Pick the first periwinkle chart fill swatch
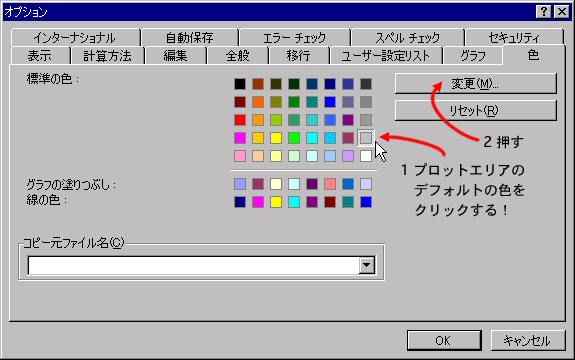Image resolution: width=575 pixels, height=360 pixels. point(240,184)
